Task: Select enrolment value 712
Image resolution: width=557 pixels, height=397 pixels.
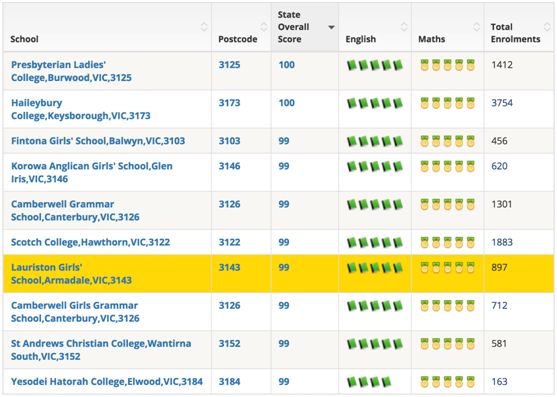Action: pos(499,305)
